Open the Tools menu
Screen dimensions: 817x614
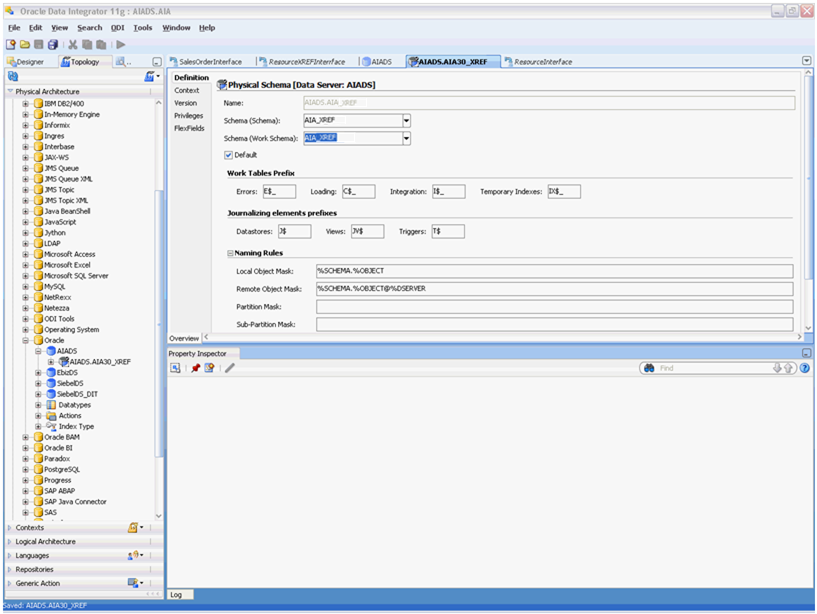click(142, 28)
